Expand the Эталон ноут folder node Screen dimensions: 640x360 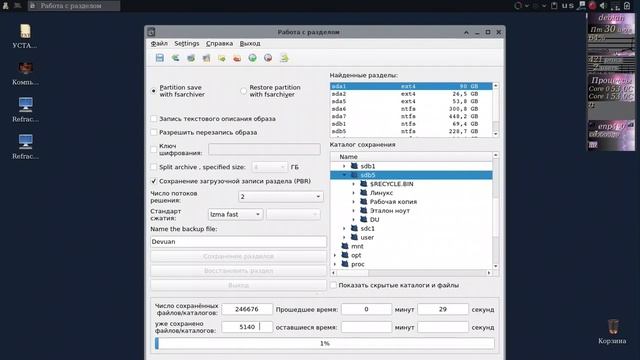353,211
